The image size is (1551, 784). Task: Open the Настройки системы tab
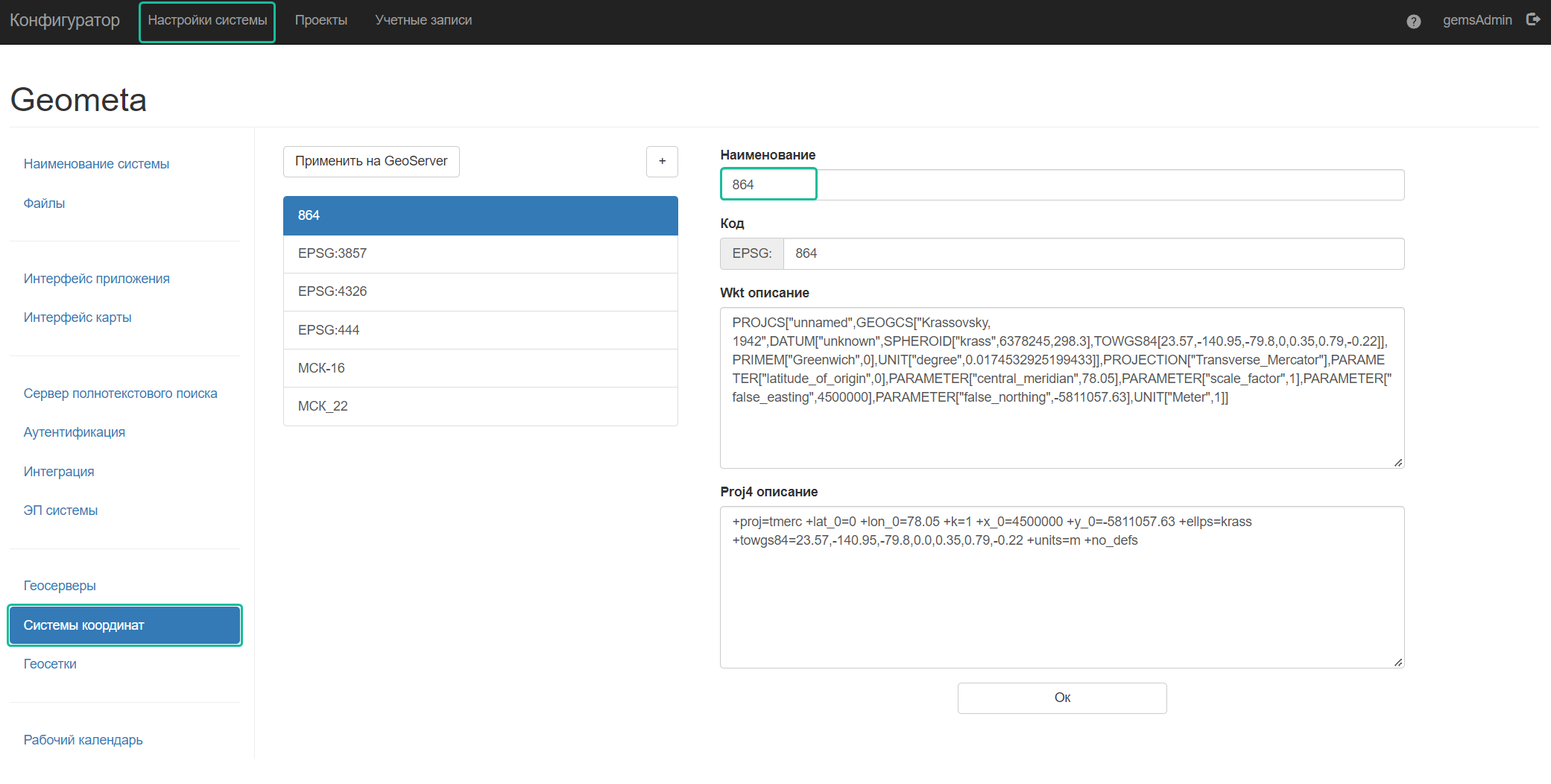[207, 21]
